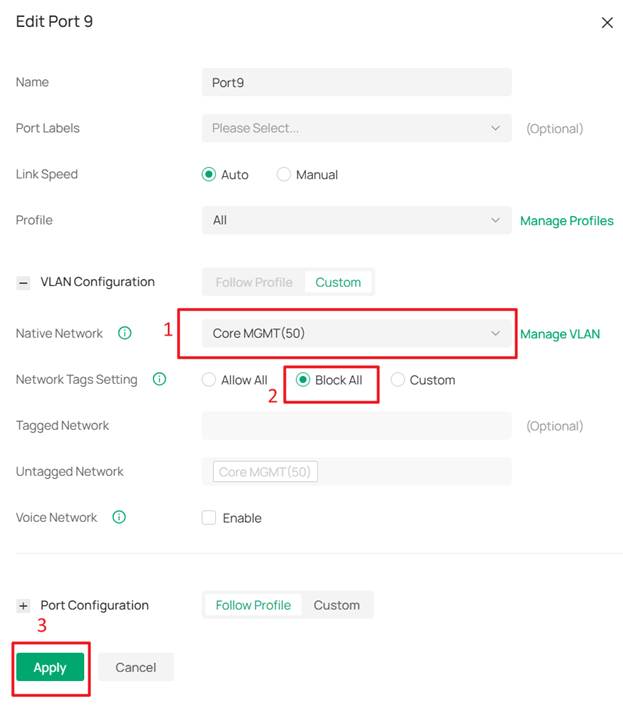Viewport: 623px width, 720px height.
Task: Click the Cancel button
Action: point(136,667)
